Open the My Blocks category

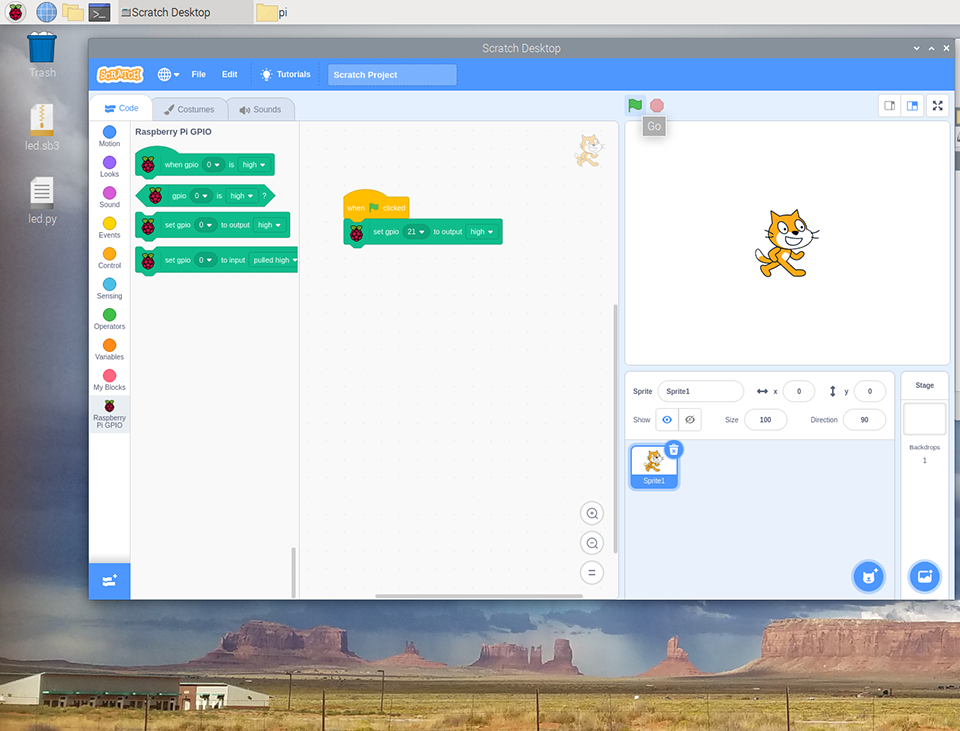coord(110,380)
